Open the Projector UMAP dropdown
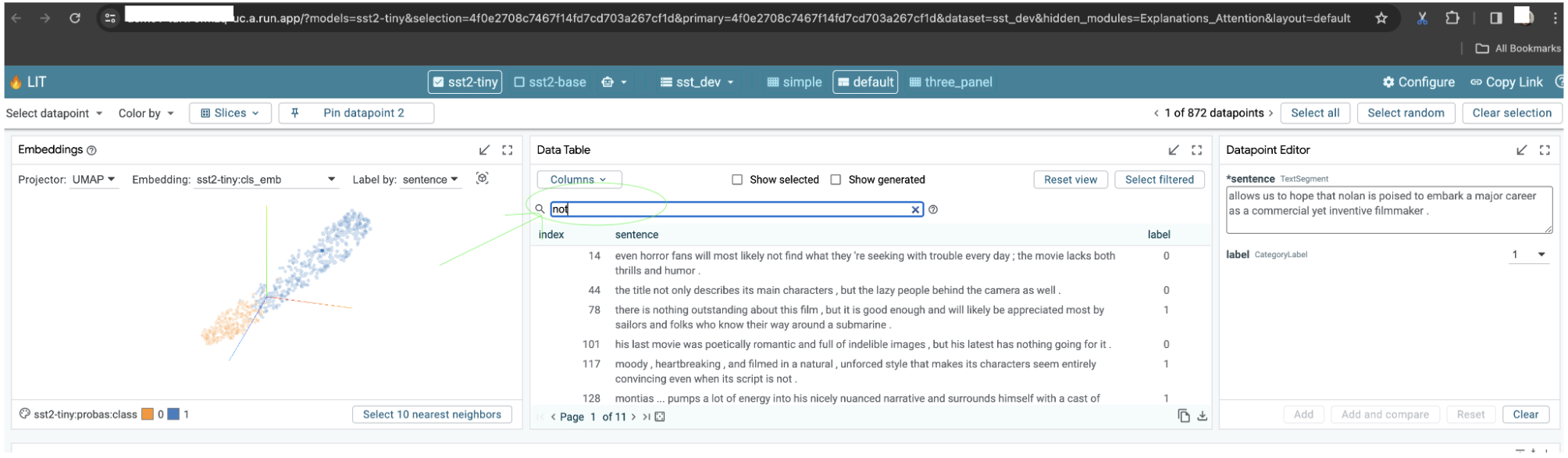 tap(93, 180)
